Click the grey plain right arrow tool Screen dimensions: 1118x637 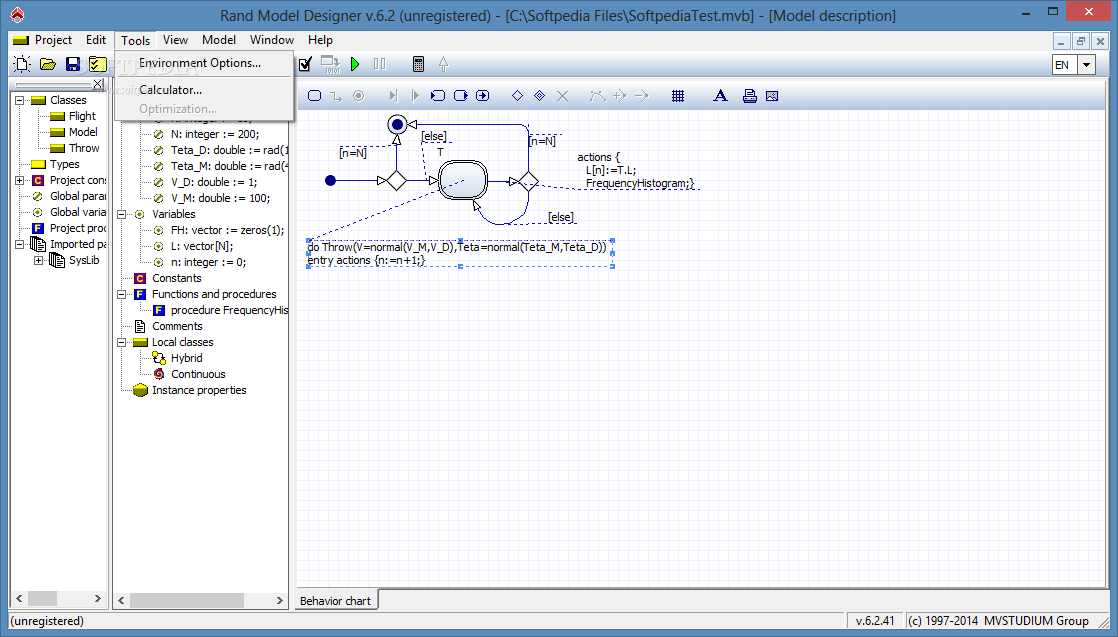click(642, 96)
